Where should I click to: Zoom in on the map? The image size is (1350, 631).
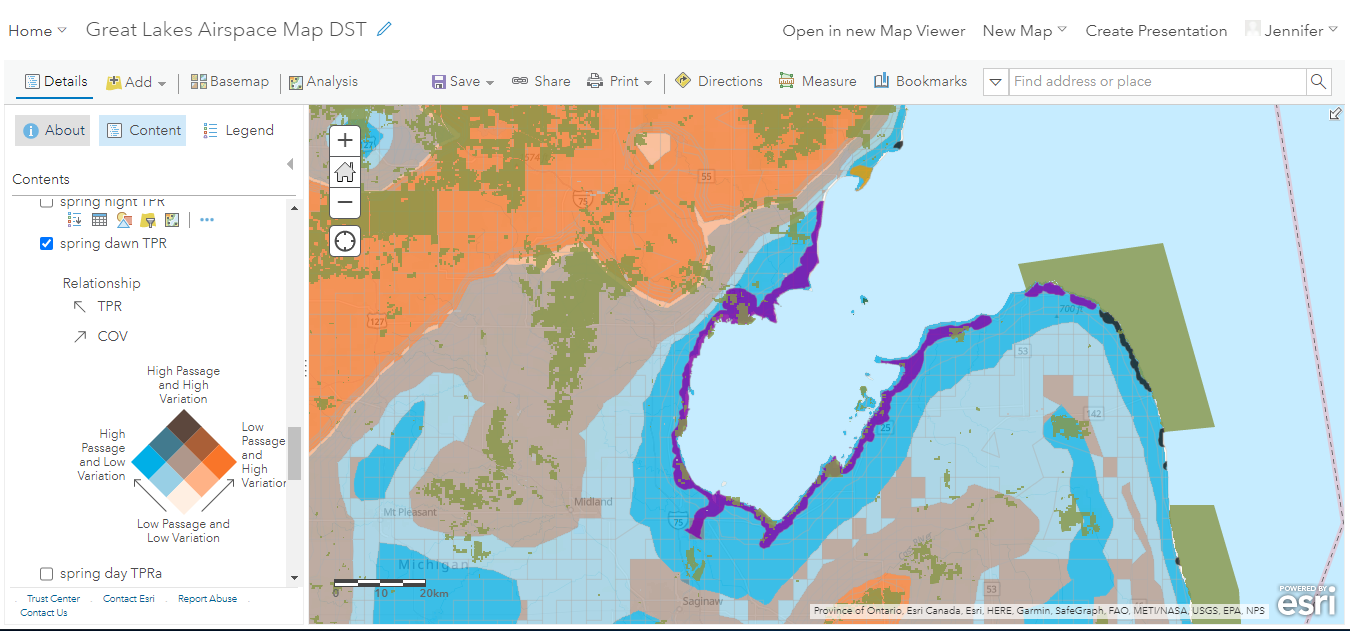[345, 141]
